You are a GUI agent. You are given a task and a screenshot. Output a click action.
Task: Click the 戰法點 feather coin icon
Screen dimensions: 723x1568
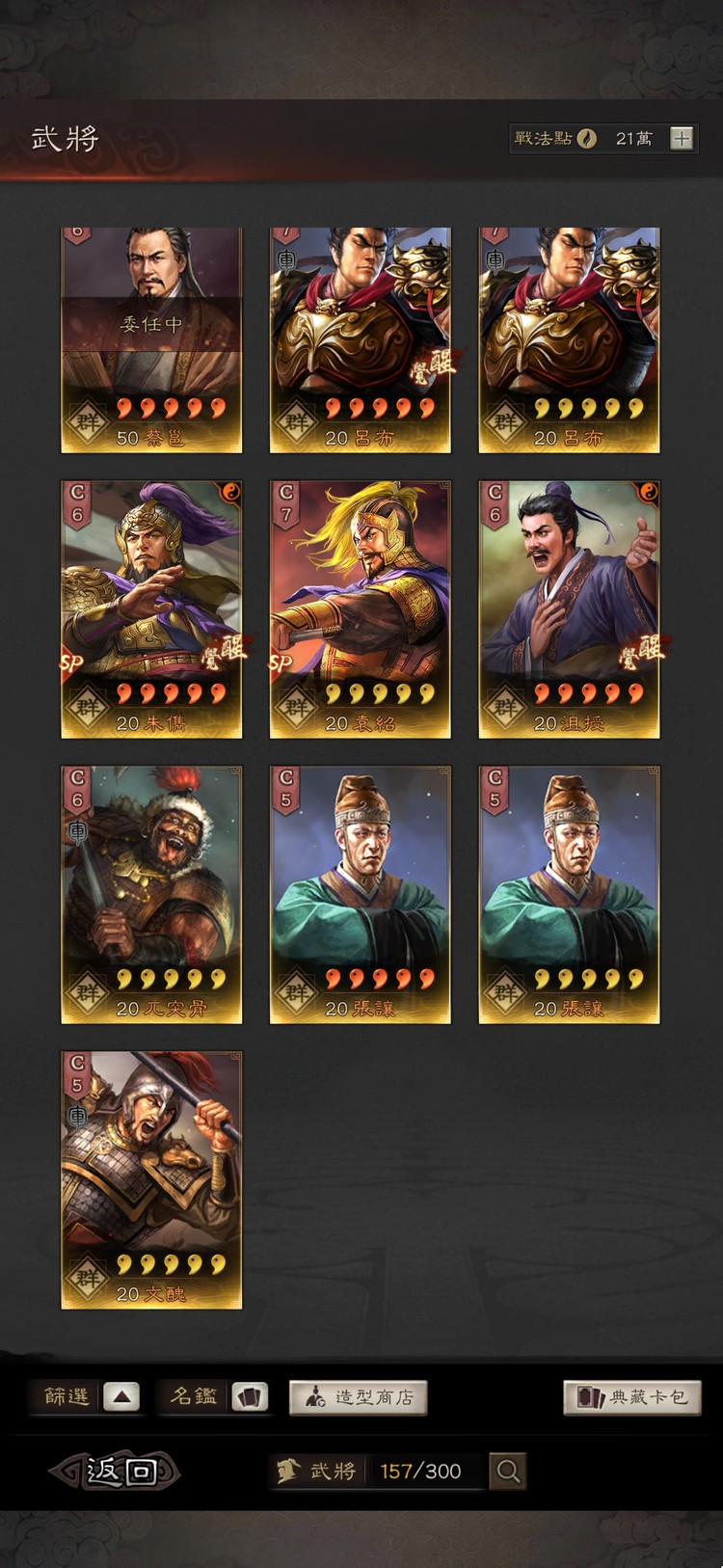[586, 139]
